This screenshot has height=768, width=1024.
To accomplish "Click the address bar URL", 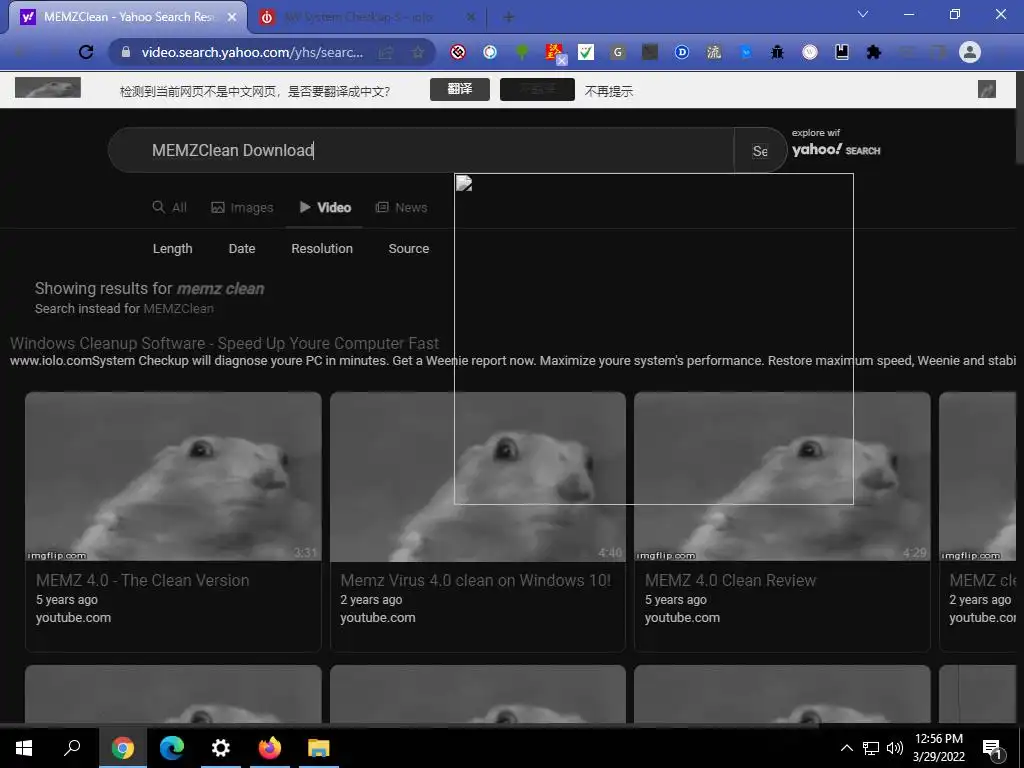I will [252, 52].
